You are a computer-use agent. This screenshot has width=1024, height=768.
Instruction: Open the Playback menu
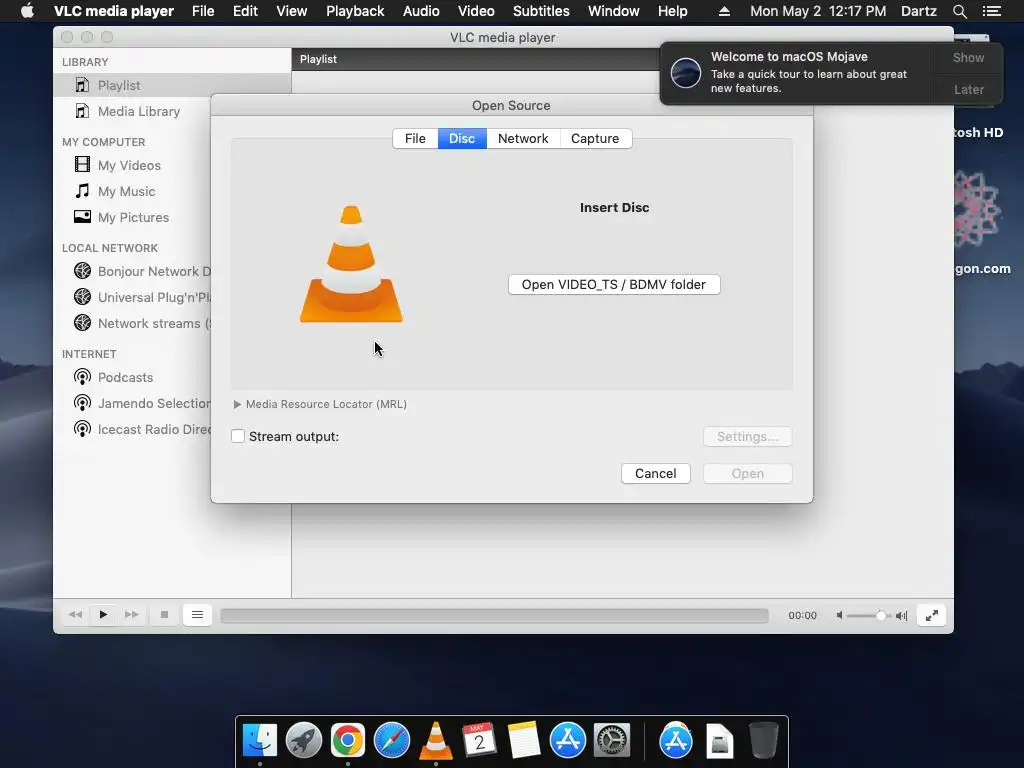(x=355, y=11)
